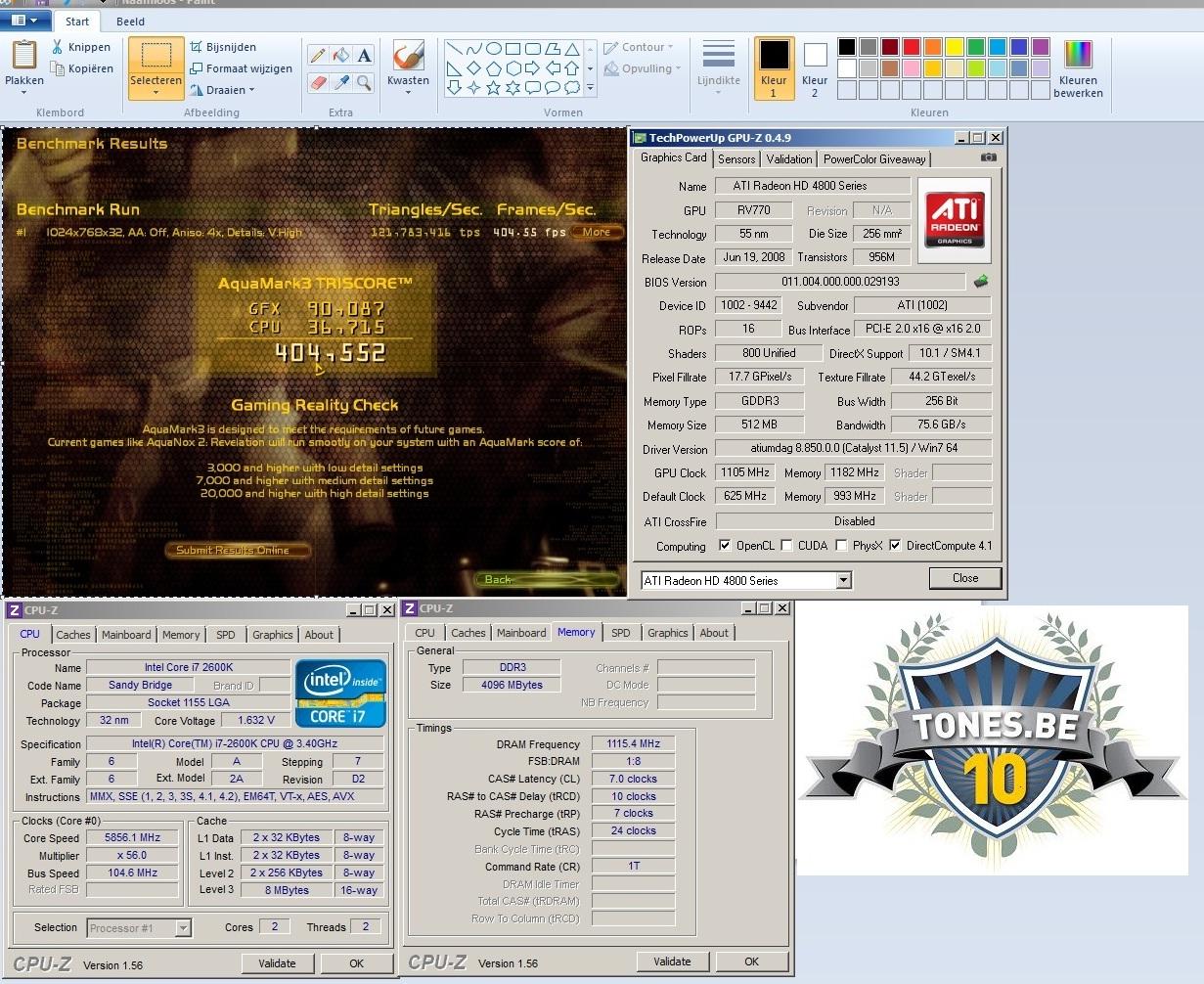Pick the Eraser tool

tap(318, 83)
